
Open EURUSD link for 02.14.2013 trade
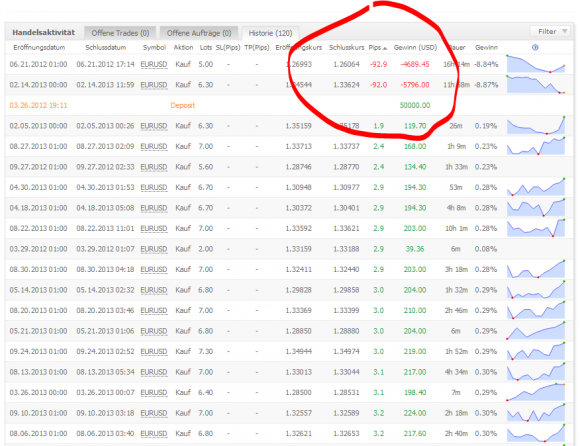[154, 85]
